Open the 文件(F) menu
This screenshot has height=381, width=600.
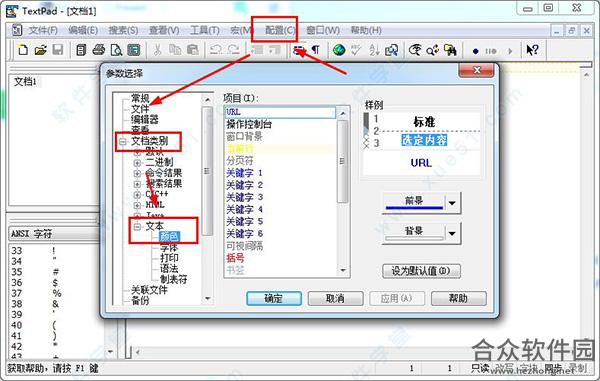coord(43,30)
